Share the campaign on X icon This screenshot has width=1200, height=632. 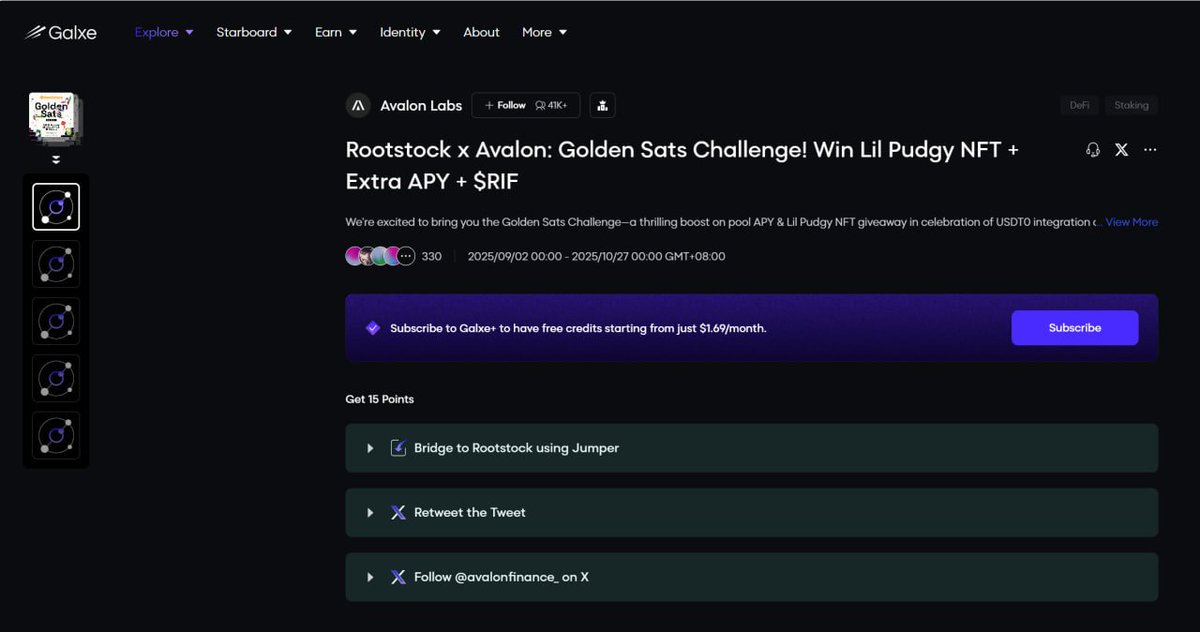(x=1121, y=149)
